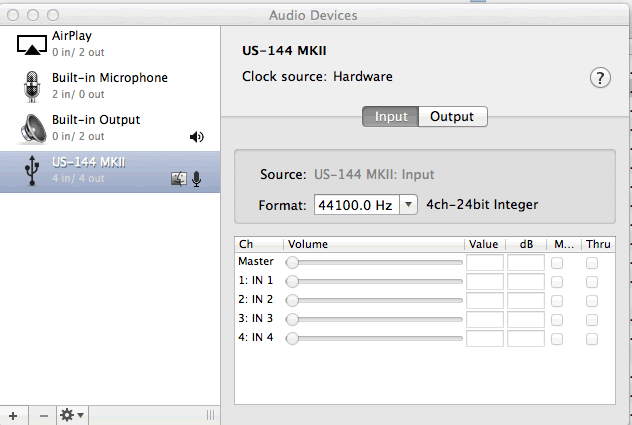Click the Master volume slider knob
This screenshot has width=632, height=425.
(292, 262)
